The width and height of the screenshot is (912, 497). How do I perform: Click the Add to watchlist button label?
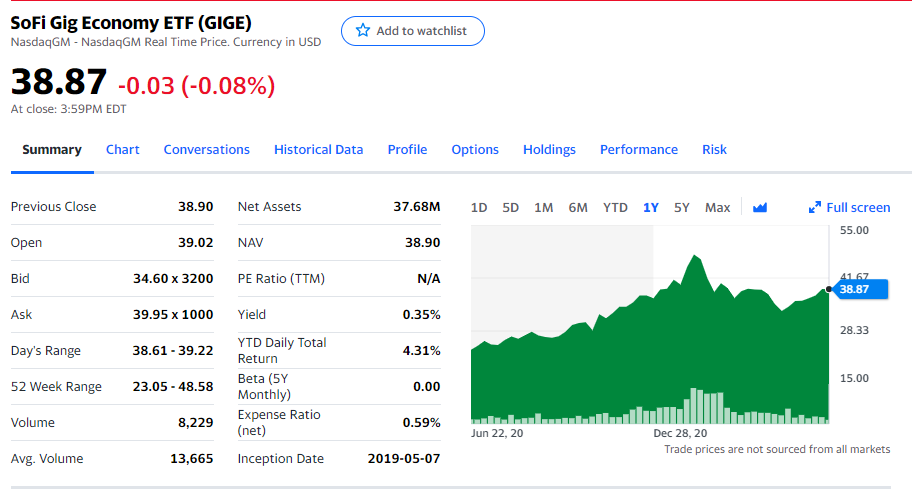pyautogui.click(x=421, y=31)
